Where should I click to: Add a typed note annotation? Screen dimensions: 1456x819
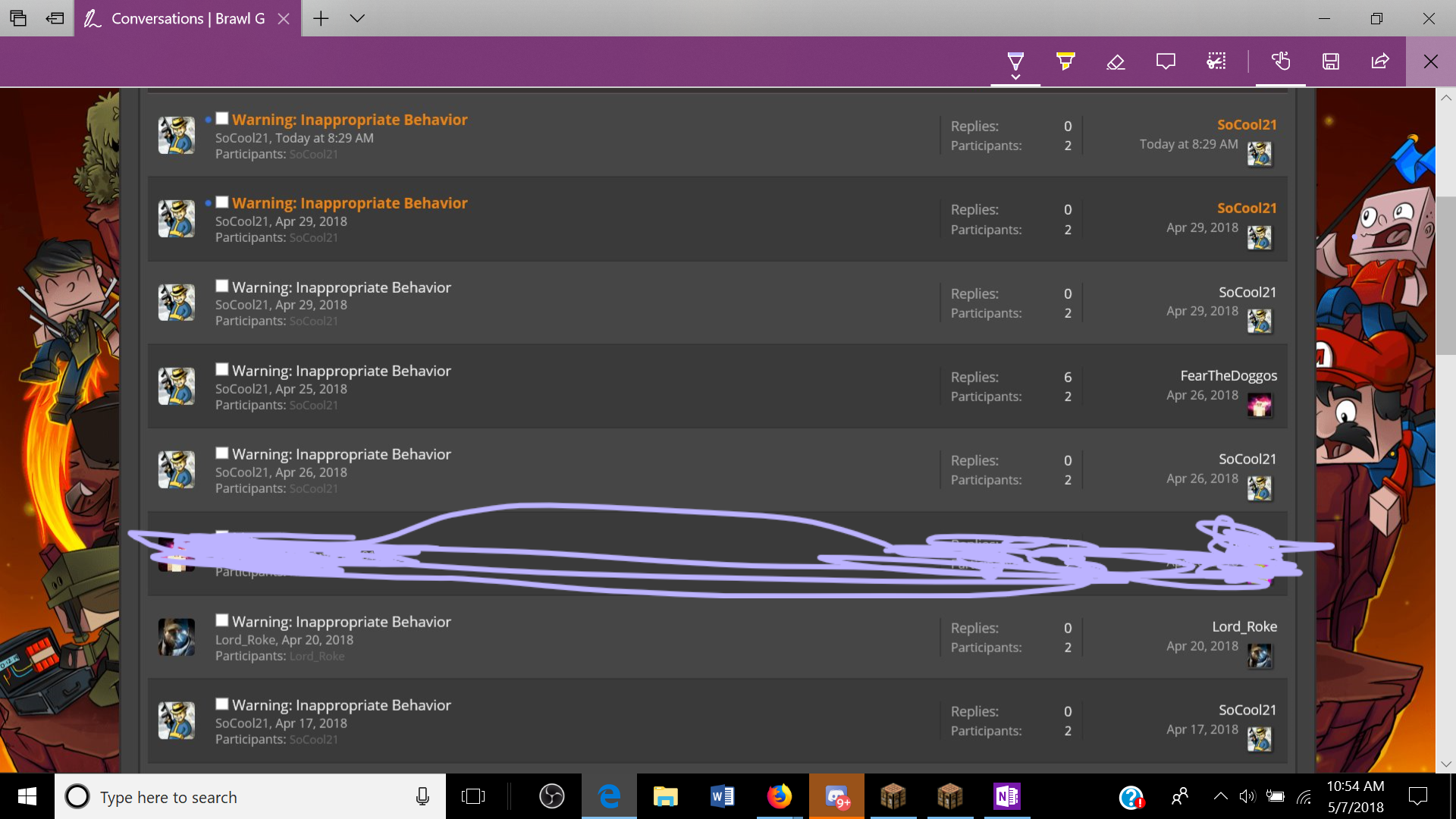pyautogui.click(x=1166, y=61)
